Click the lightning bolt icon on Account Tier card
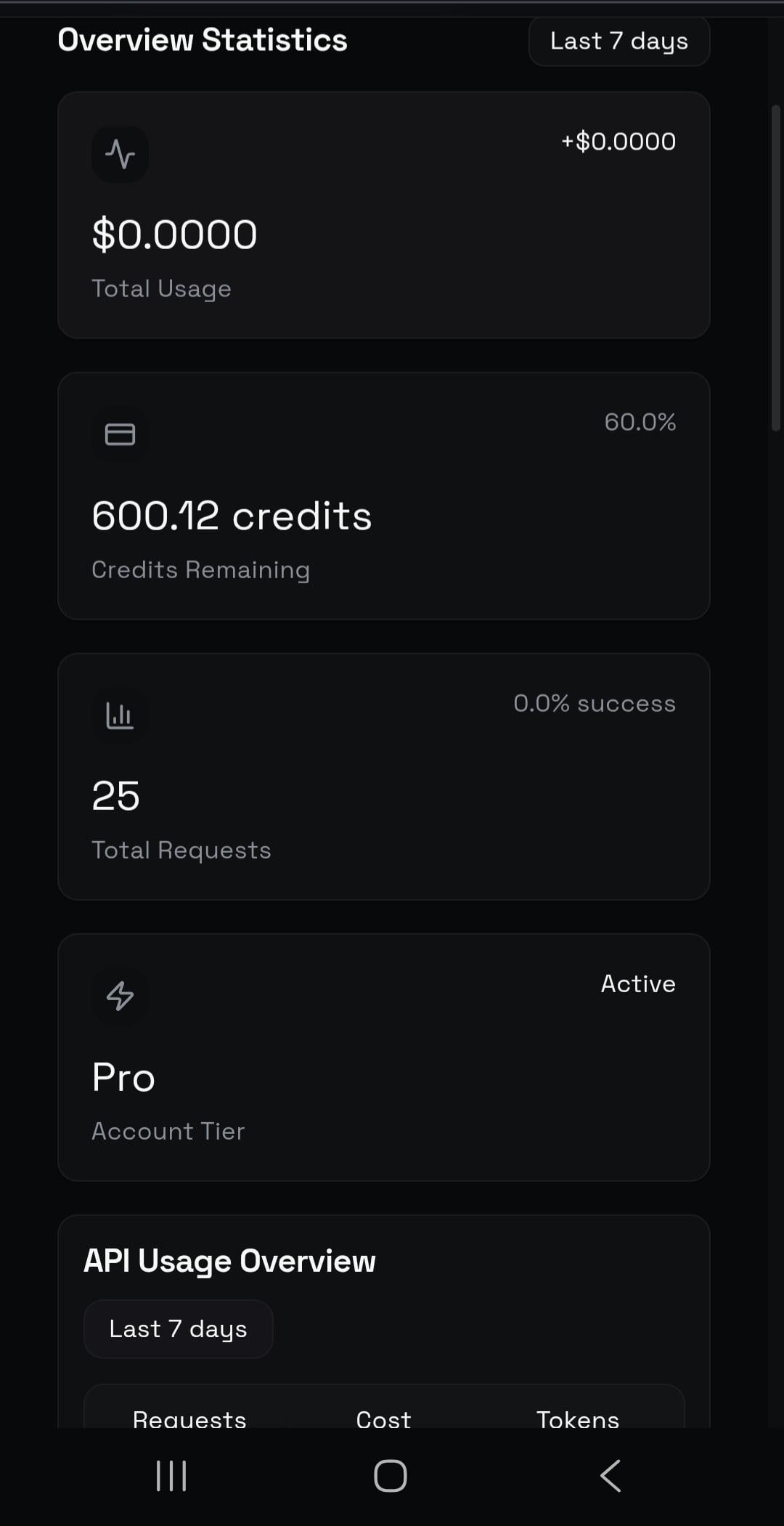The height and width of the screenshot is (1526, 784). coord(120,996)
